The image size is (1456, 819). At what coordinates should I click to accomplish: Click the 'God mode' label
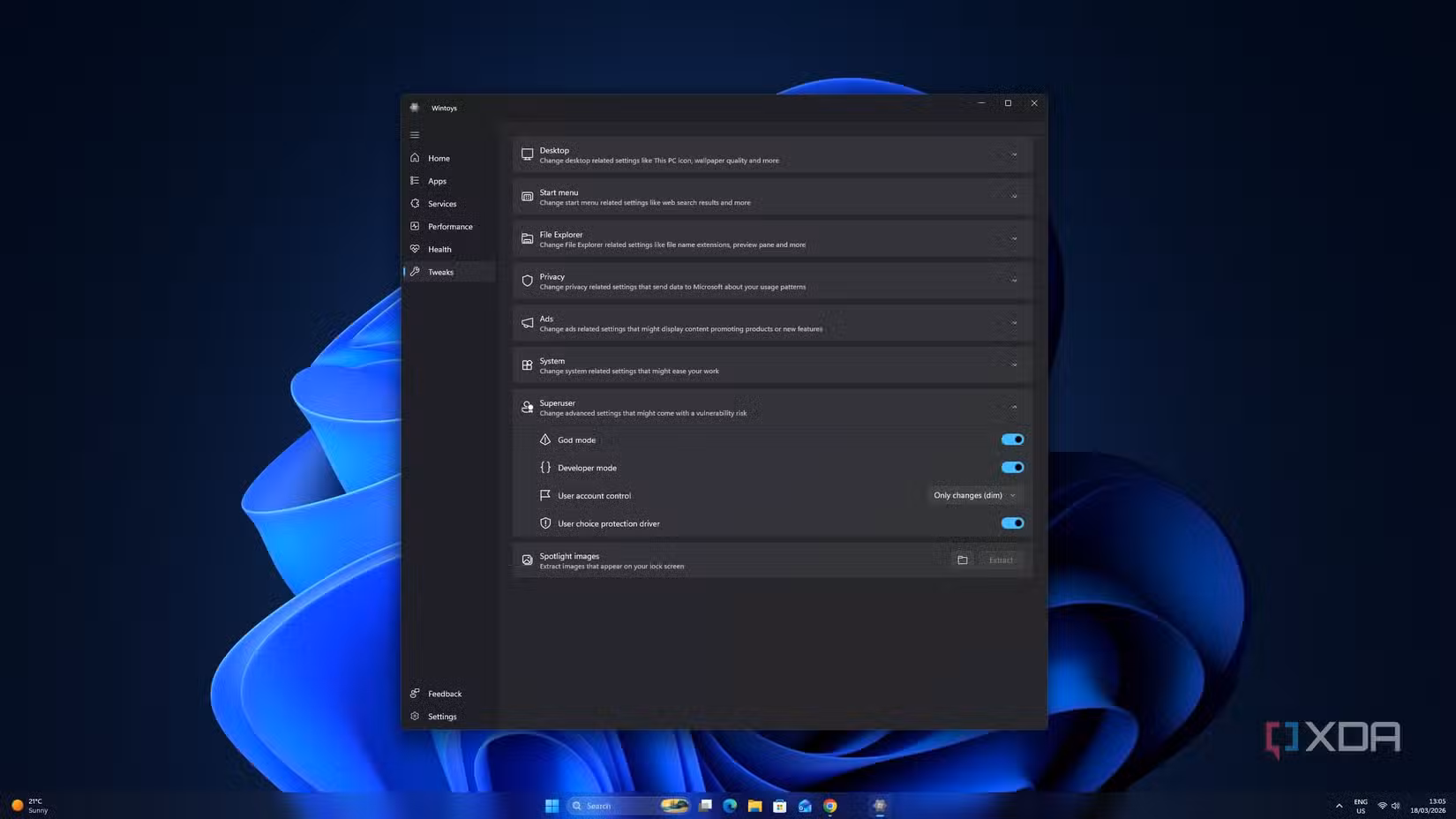[576, 440]
